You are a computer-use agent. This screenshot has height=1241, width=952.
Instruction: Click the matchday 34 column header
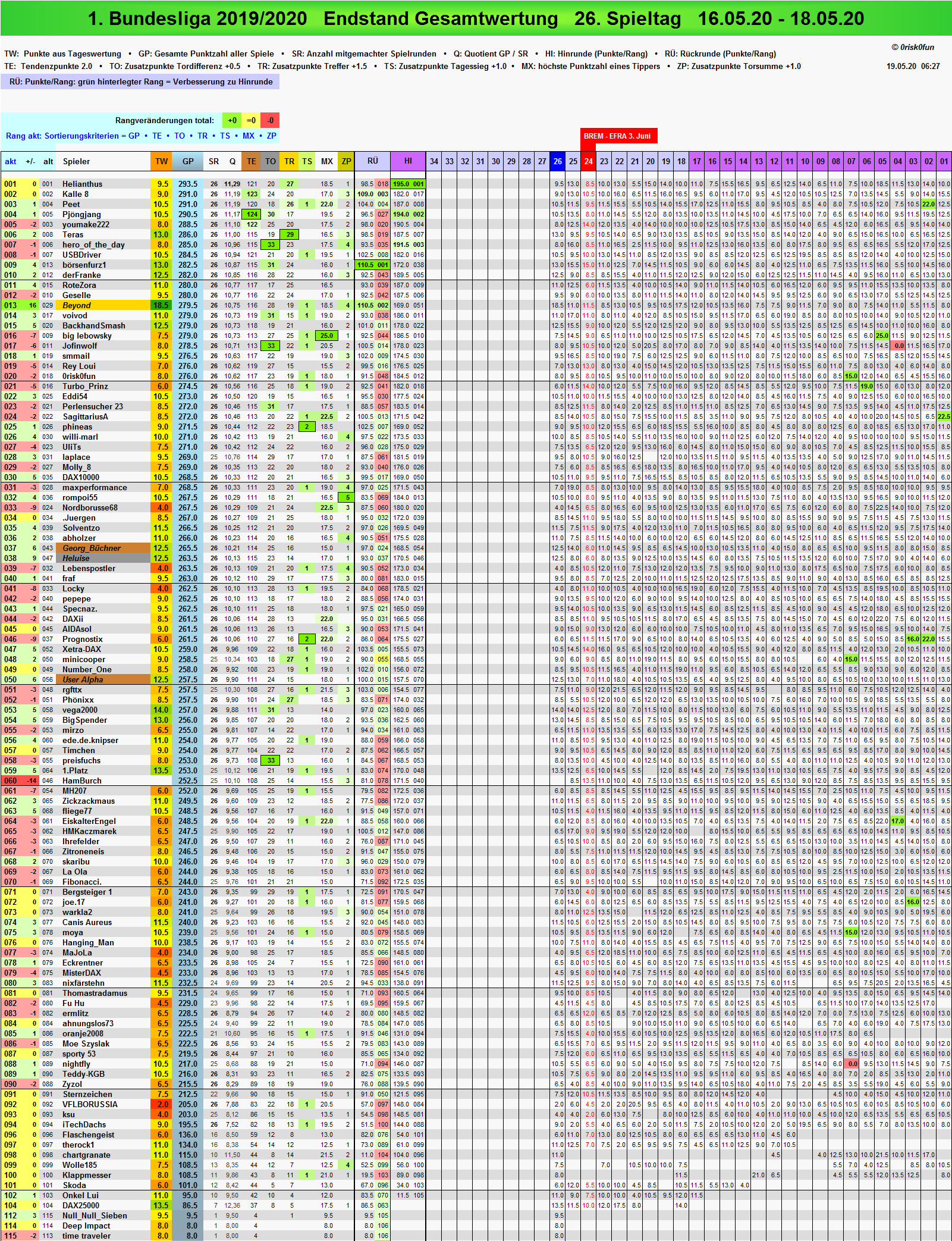(x=434, y=161)
